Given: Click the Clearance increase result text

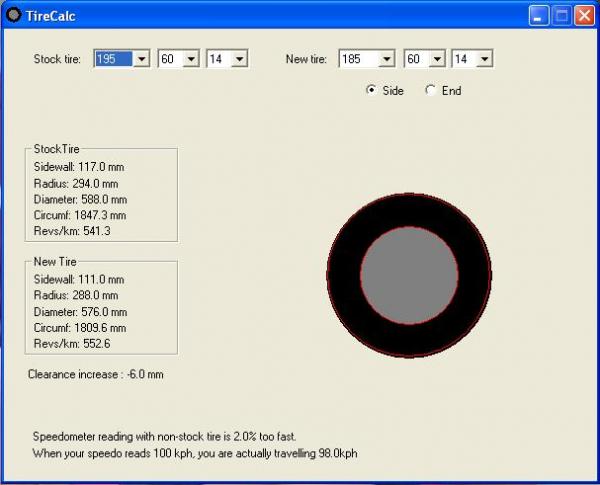Looking at the screenshot, I should (x=96, y=374).
